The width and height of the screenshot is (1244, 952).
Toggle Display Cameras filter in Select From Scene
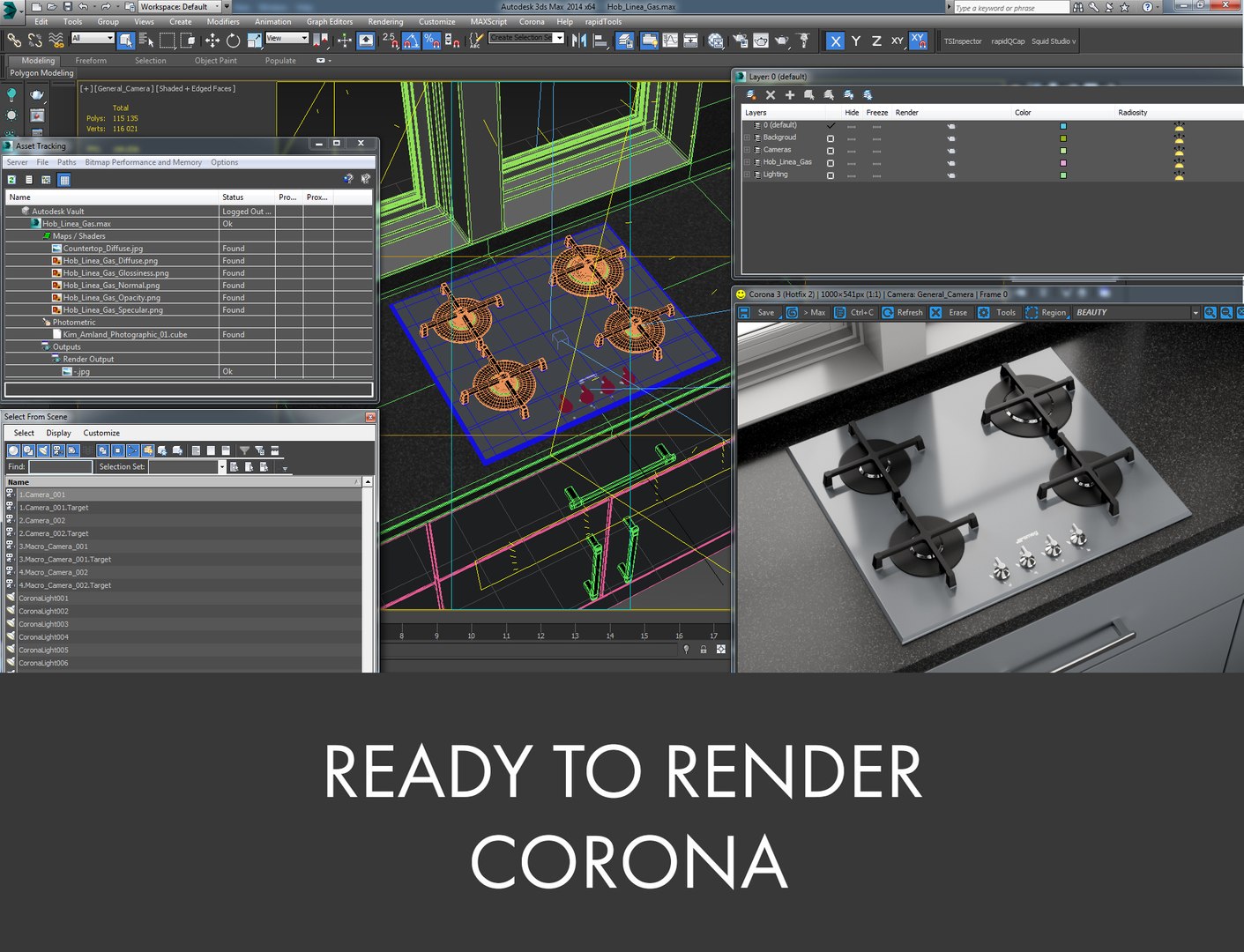[57, 450]
